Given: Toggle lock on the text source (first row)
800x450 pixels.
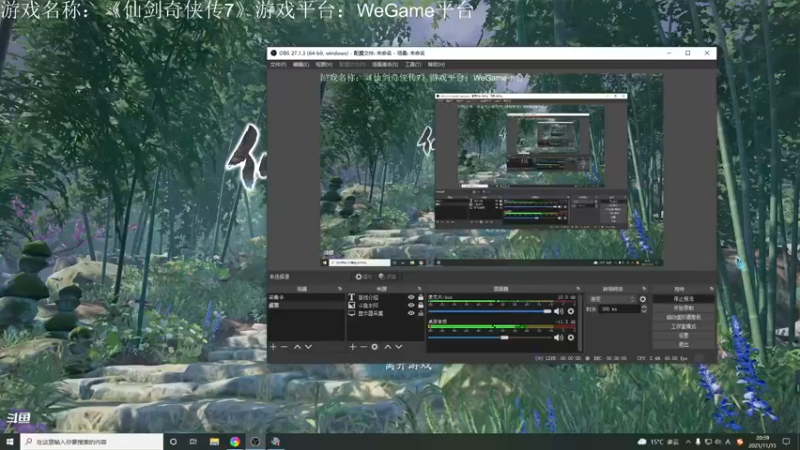Looking at the screenshot, I should tap(420, 297).
